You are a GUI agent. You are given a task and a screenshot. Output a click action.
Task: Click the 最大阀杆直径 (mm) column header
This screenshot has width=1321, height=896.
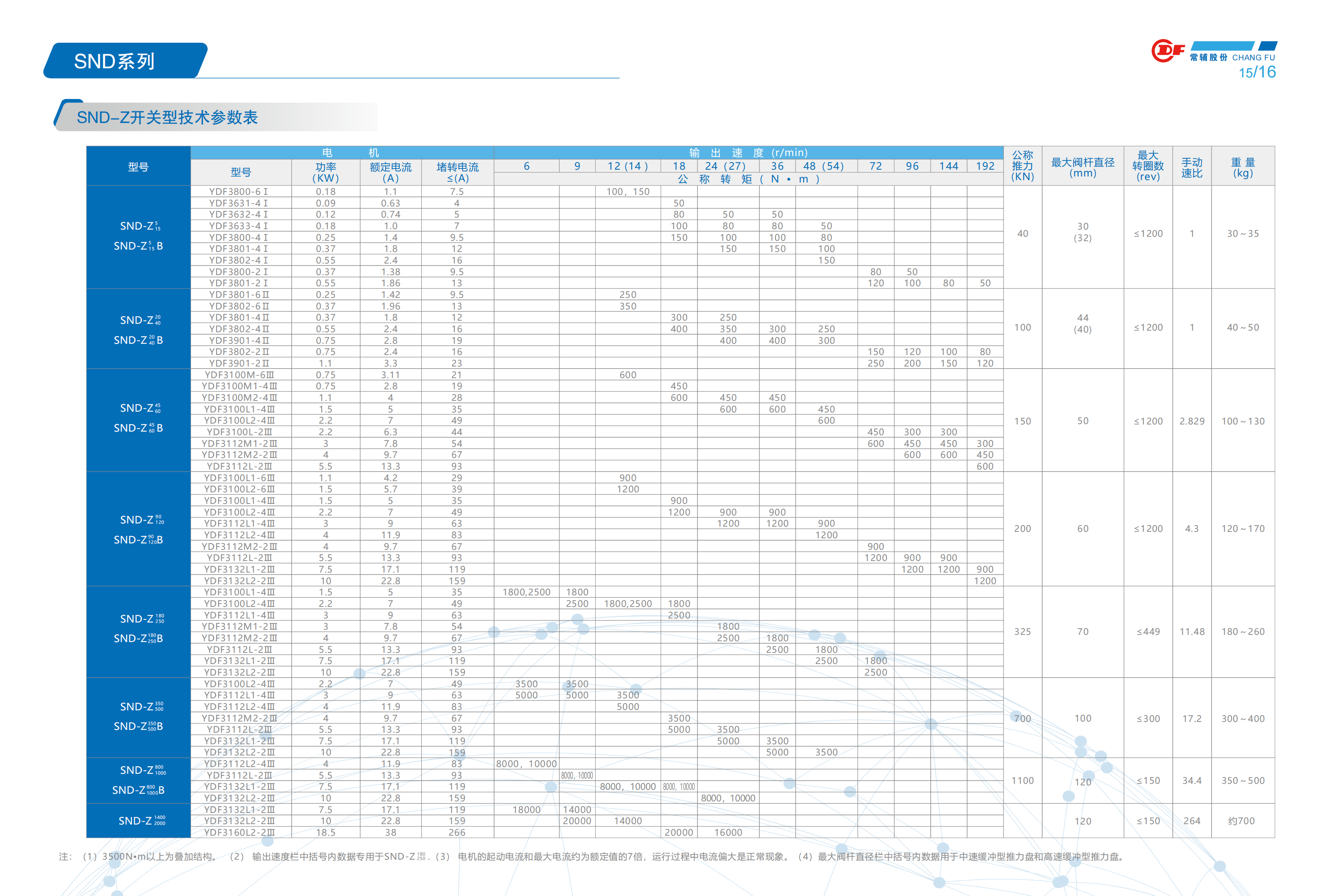(1082, 167)
